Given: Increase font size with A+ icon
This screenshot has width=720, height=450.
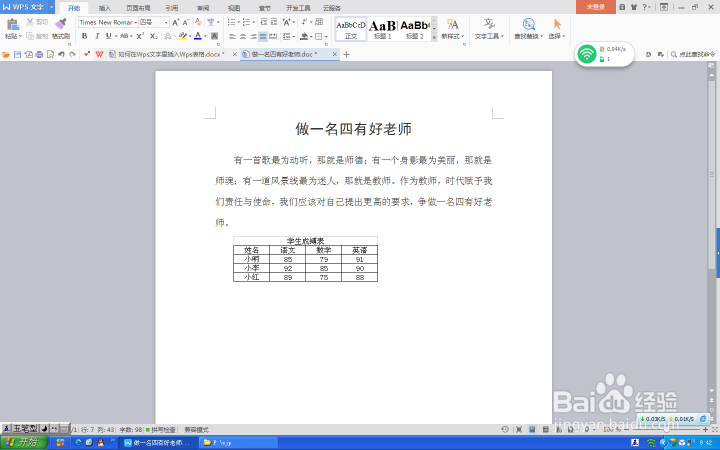Looking at the screenshot, I should (x=175, y=22).
